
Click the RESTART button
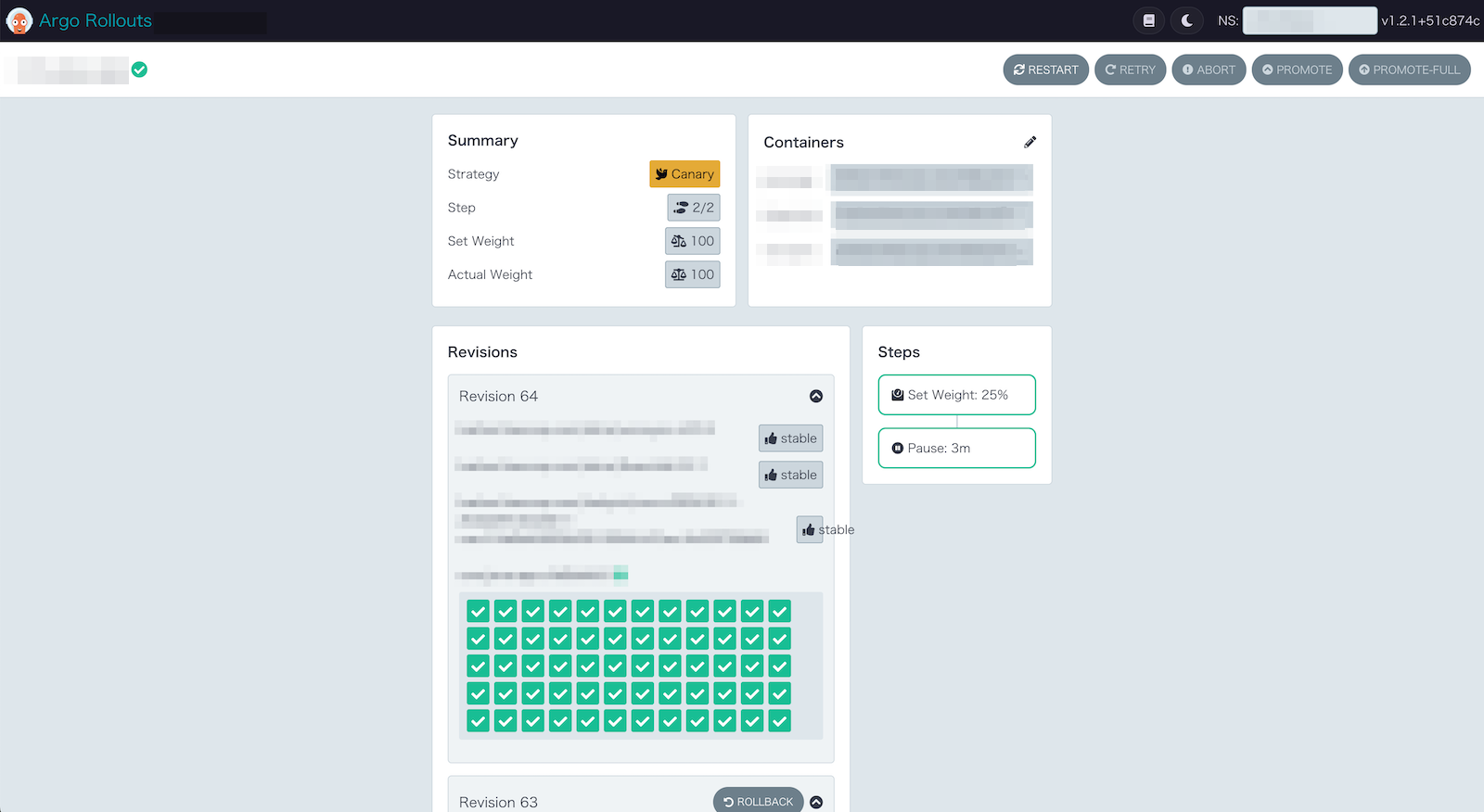pos(1045,70)
